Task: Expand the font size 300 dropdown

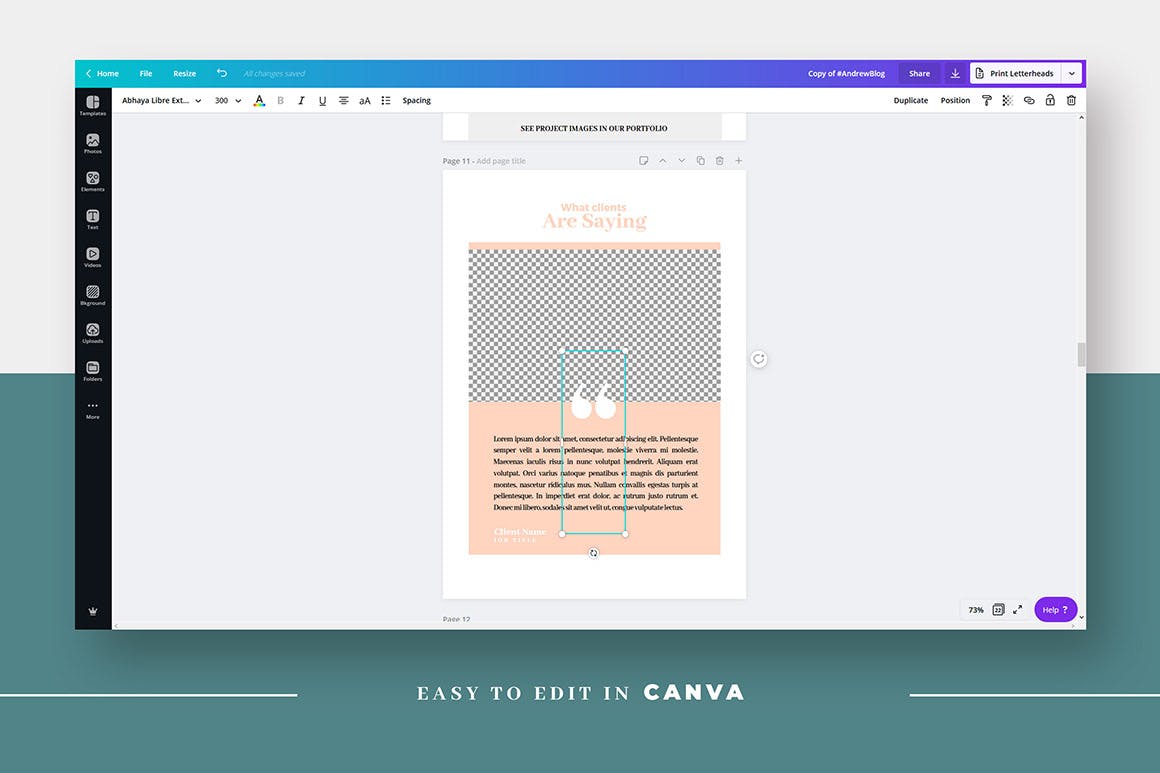Action: [x=228, y=100]
